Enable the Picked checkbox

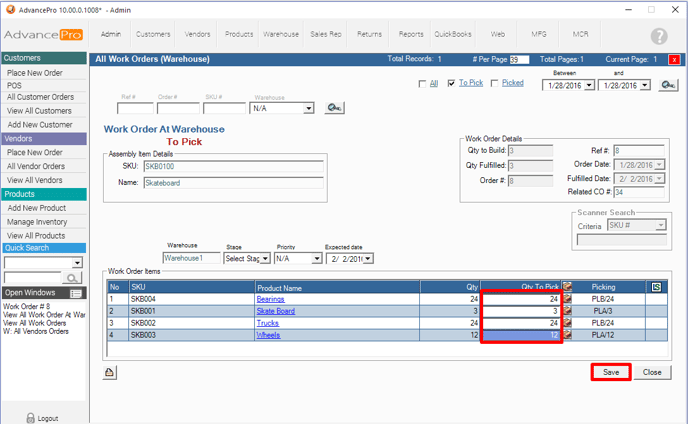coord(495,84)
